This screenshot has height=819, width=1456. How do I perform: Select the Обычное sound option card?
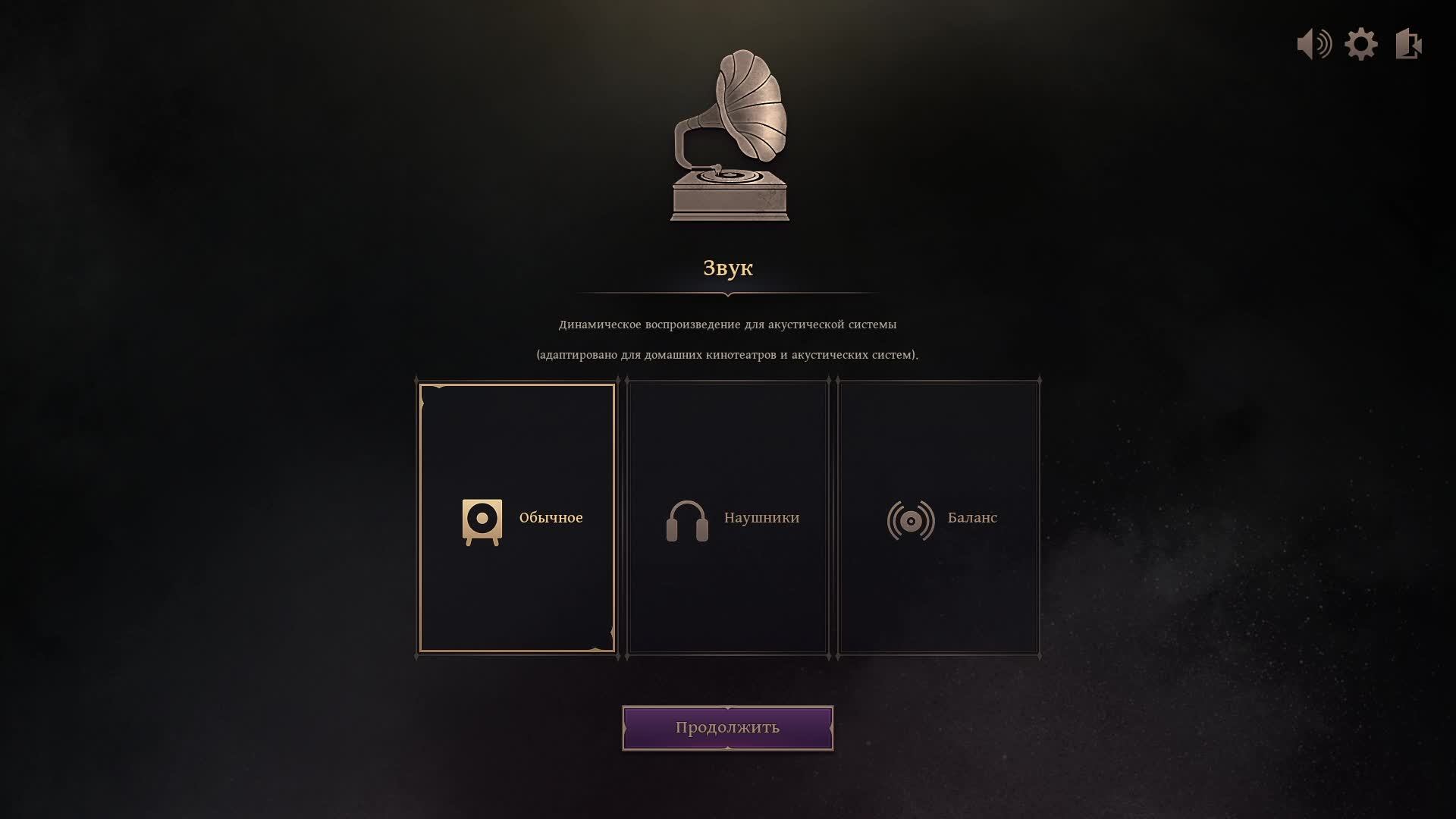coord(516,518)
